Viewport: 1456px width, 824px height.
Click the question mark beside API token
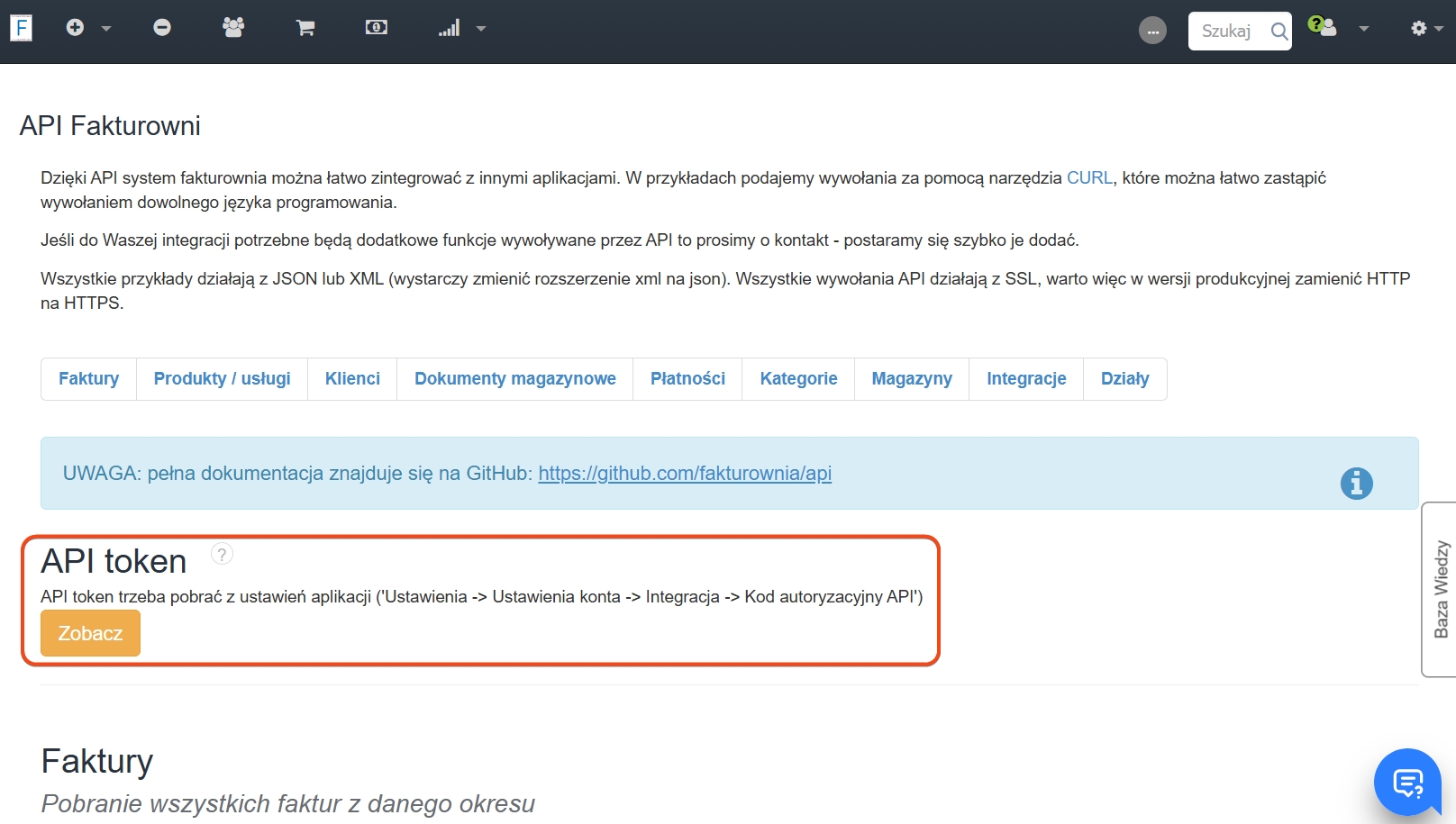pyautogui.click(x=222, y=554)
